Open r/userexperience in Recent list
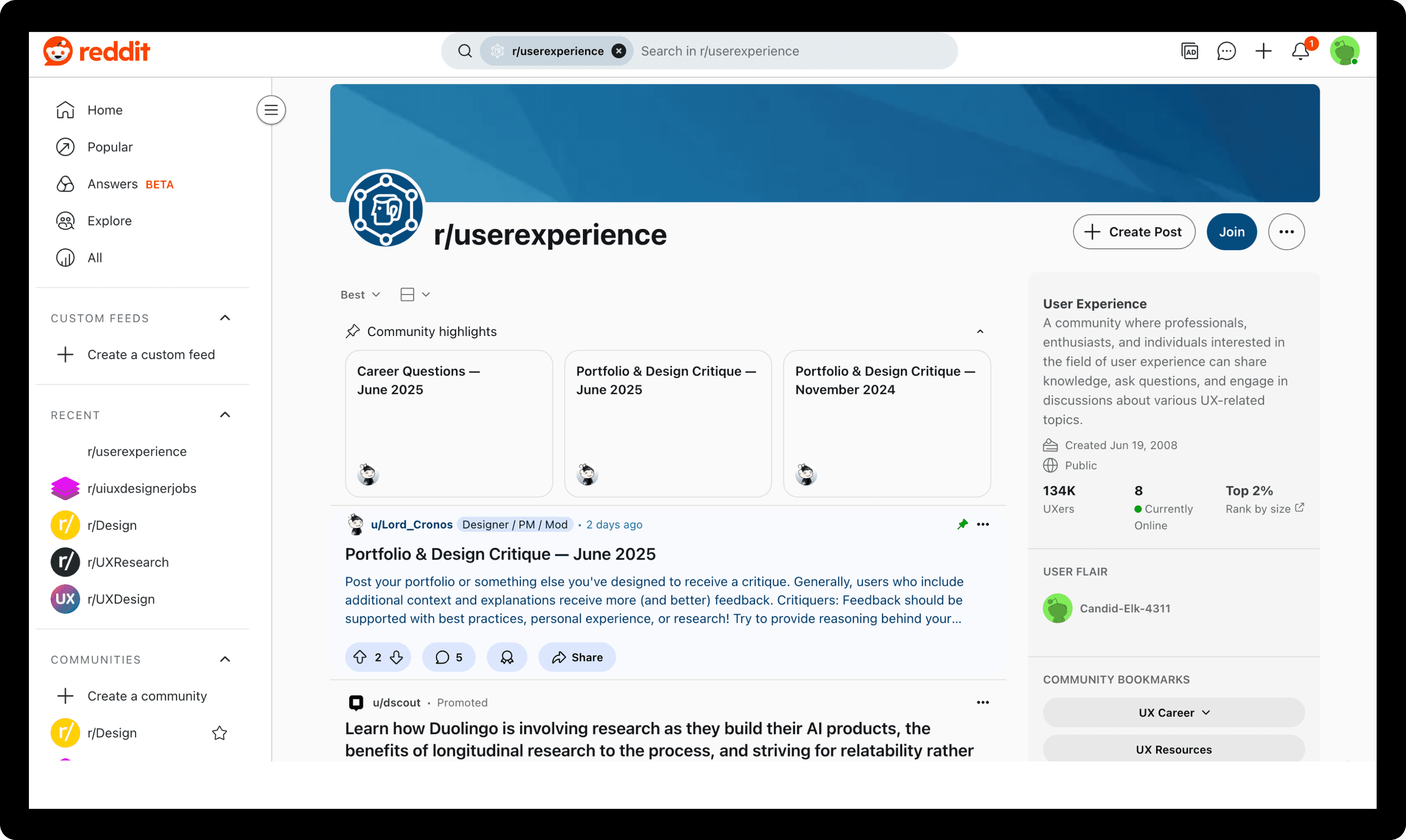Screen dimensions: 1406x840 (x=143, y=451)
